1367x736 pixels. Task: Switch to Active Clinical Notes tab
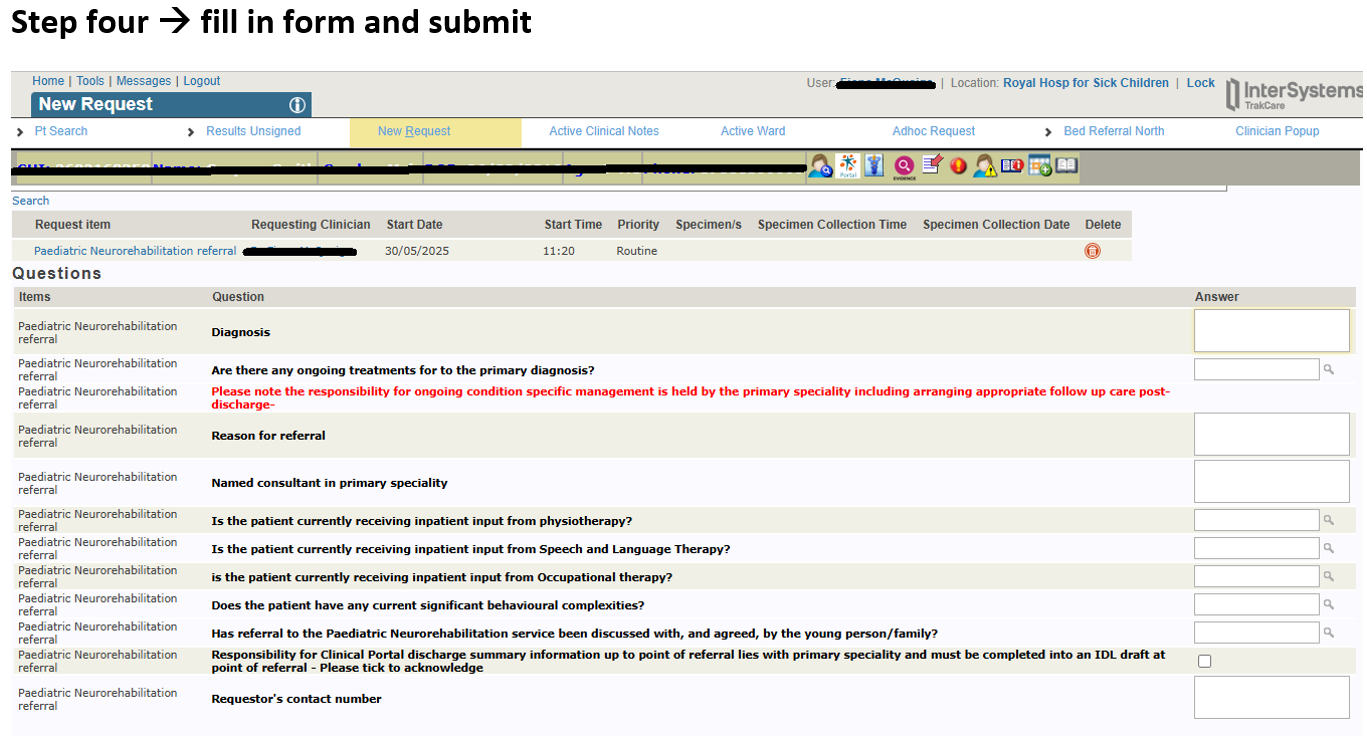click(604, 131)
